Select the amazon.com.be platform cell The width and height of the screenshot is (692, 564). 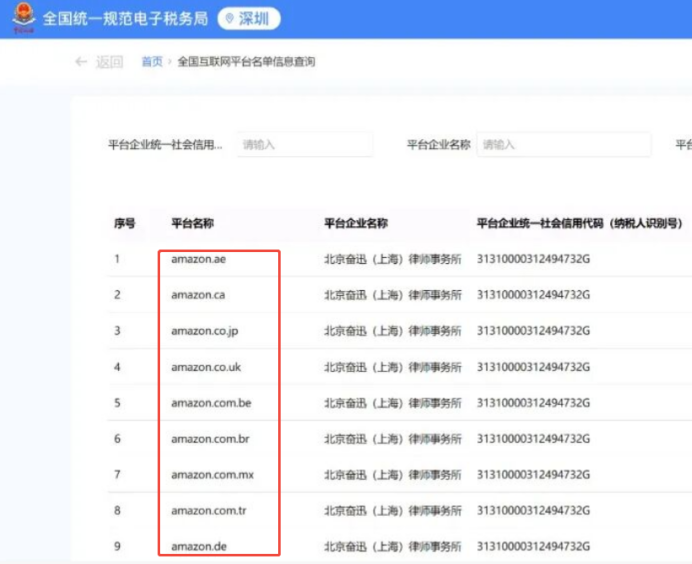[x=211, y=403]
